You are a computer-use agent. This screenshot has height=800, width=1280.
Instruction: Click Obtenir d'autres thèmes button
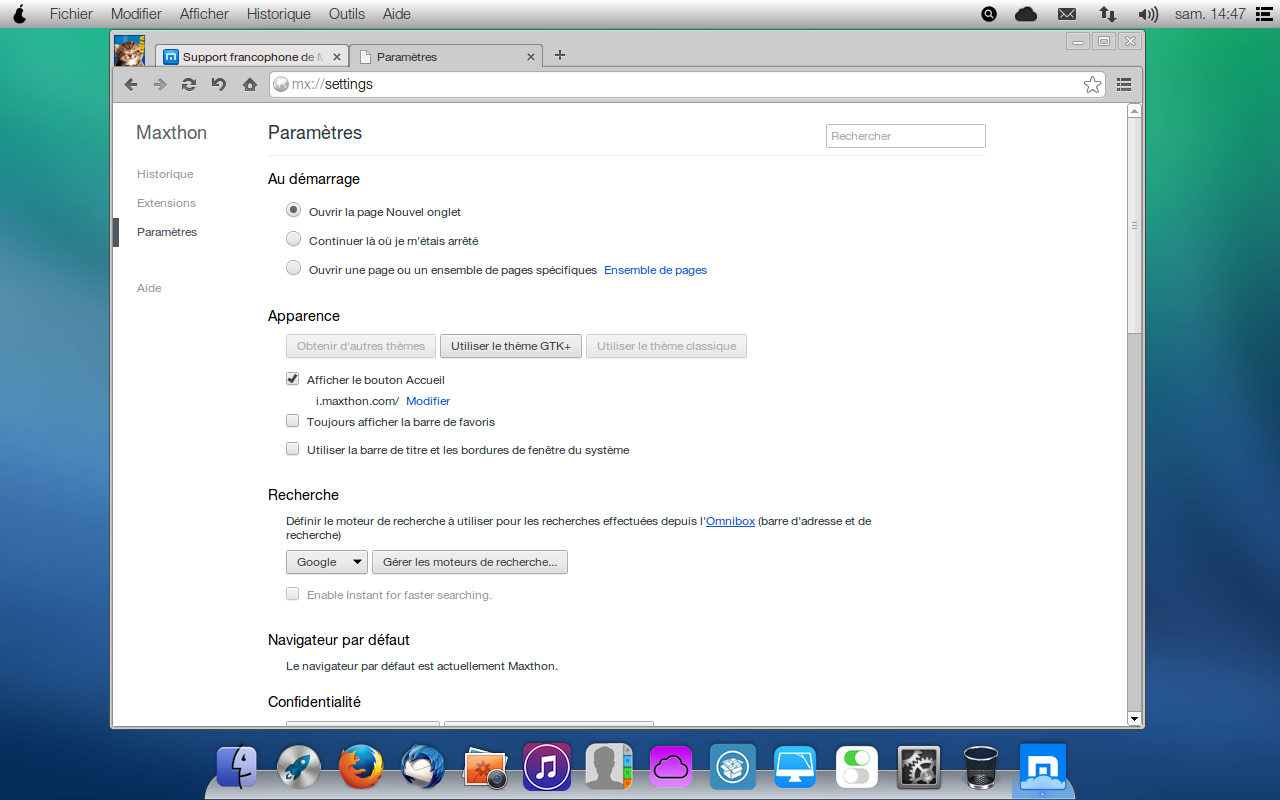pyautogui.click(x=361, y=346)
